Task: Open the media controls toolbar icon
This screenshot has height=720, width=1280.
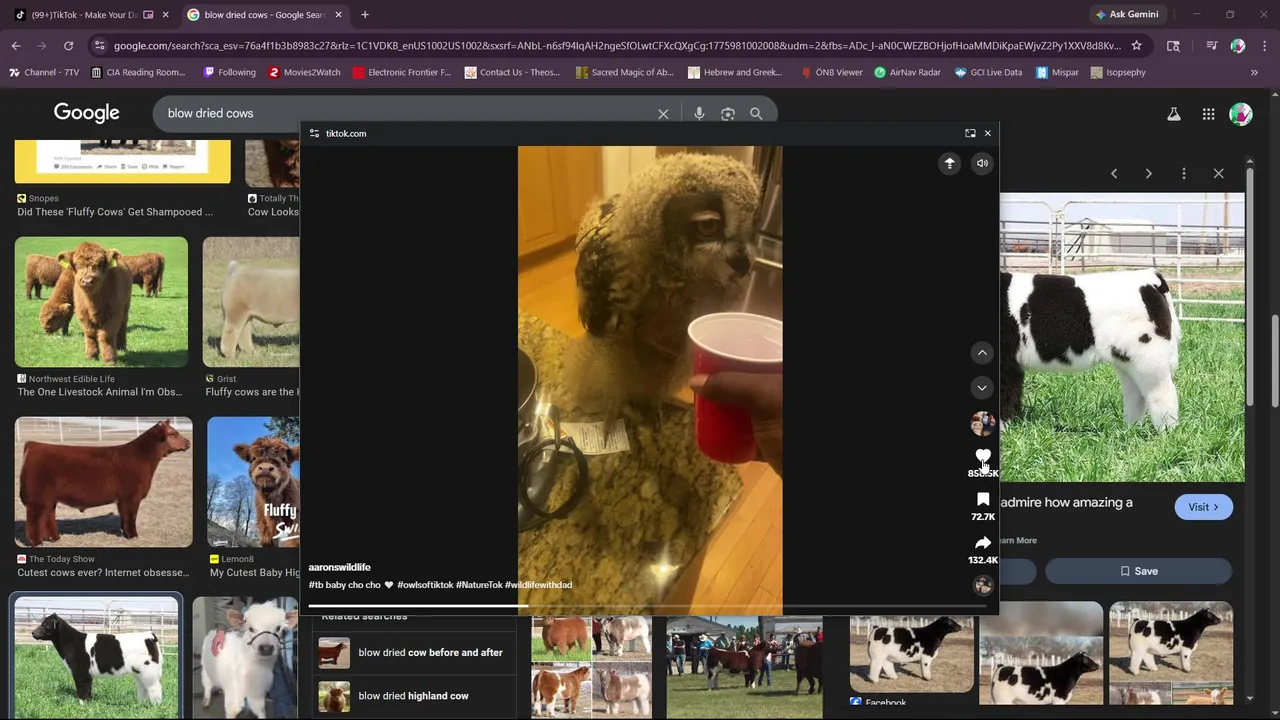Action: [1211, 46]
